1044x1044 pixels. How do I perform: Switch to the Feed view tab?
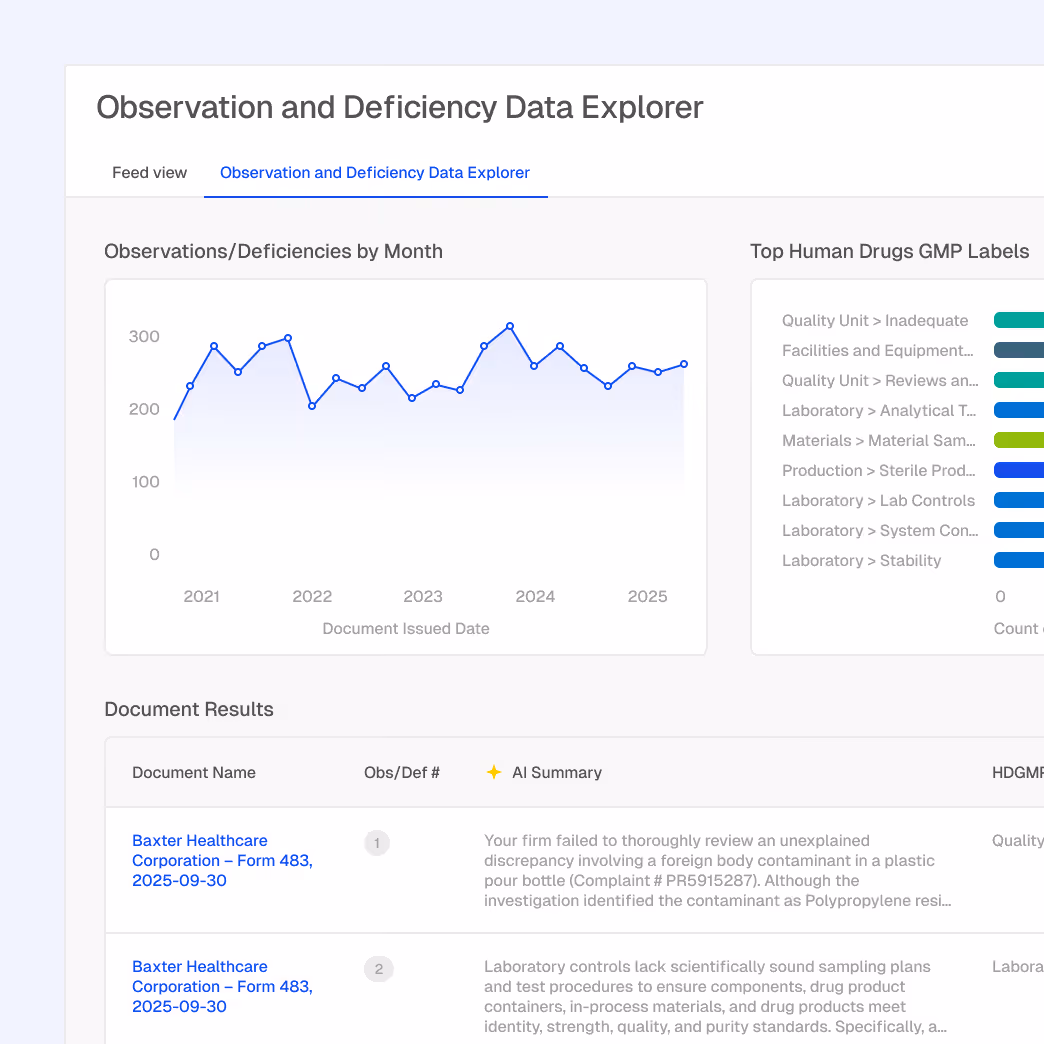pyautogui.click(x=149, y=172)
